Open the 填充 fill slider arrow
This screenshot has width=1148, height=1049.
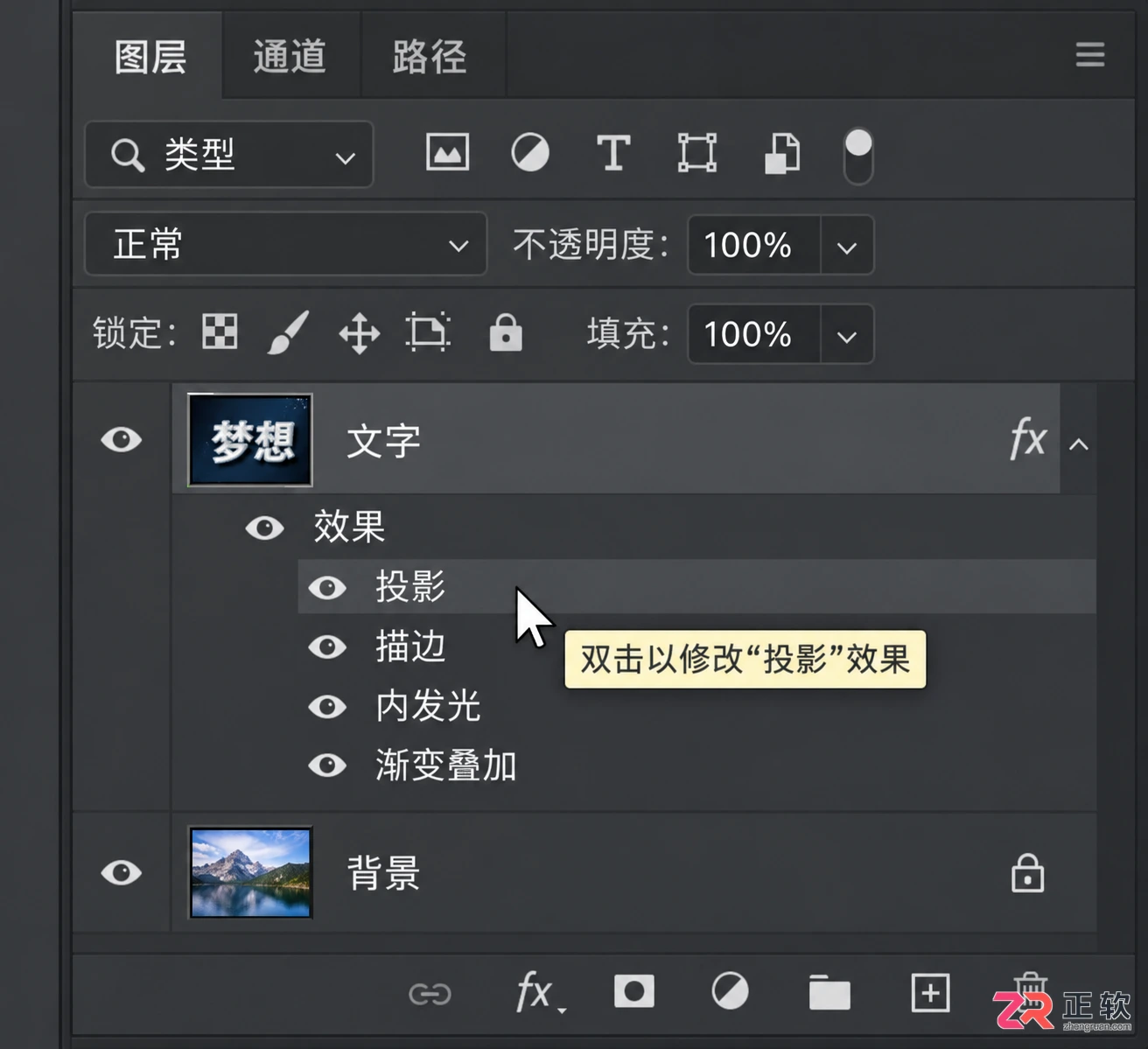pos(847,334)
